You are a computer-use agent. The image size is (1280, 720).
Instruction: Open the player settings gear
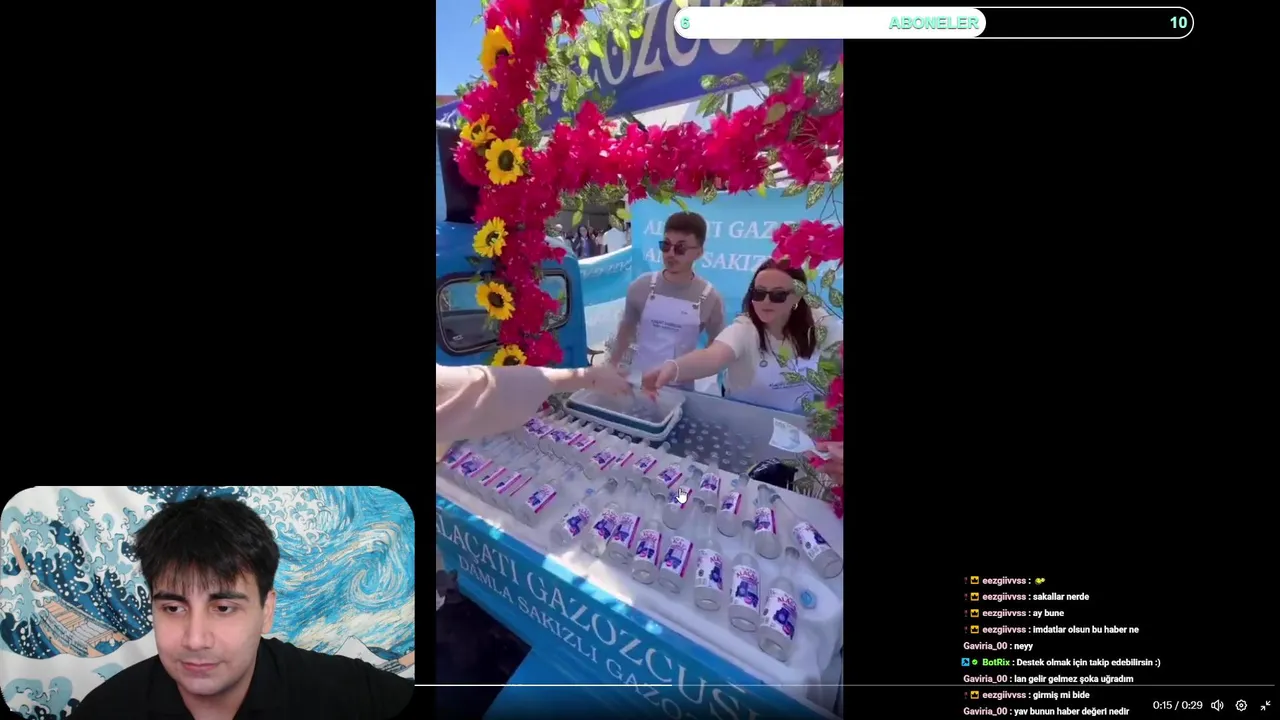pyautogui.click(x=1241, y=705)
